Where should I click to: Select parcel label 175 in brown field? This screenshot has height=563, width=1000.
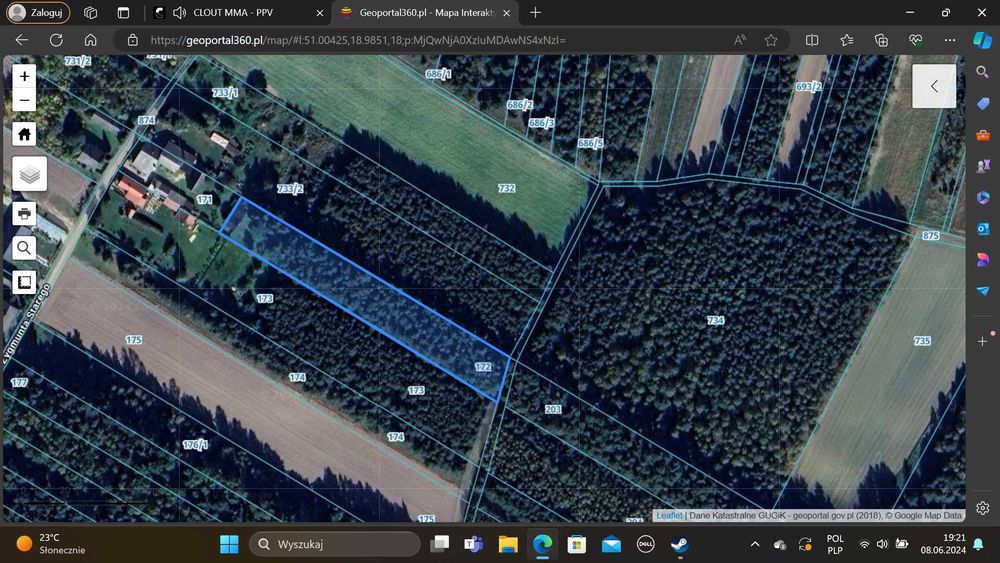tap(133, 340)
